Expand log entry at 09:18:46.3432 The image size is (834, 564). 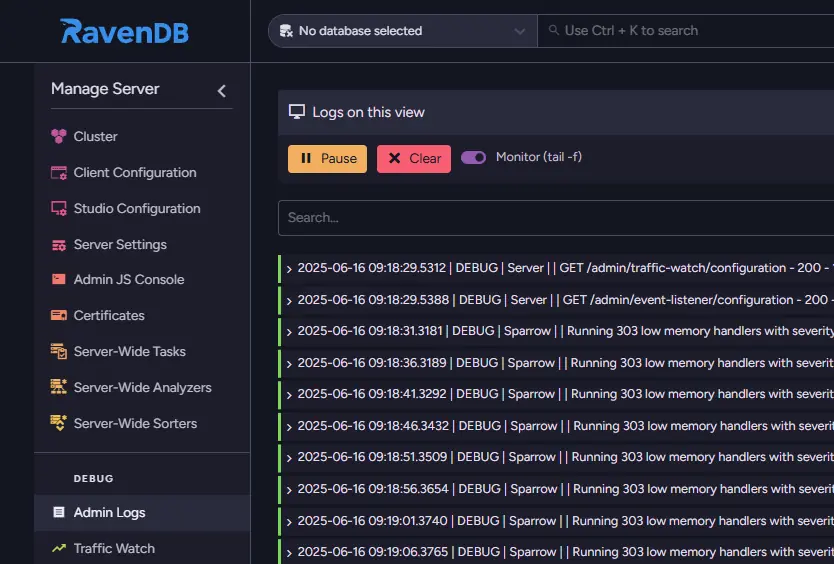289,427
